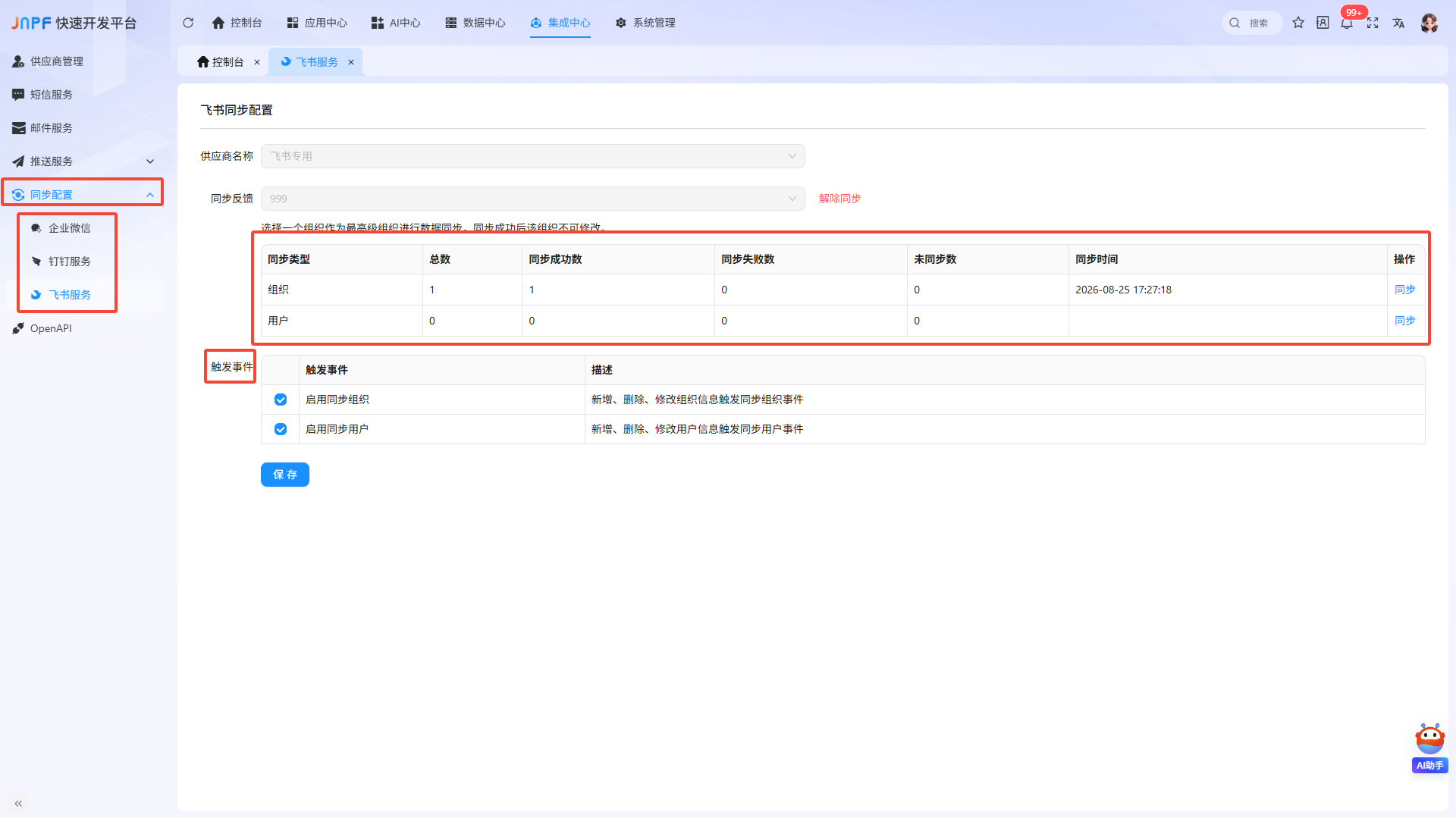
Task: Uncheck the 启用同步组织 checkbox
Action: [x=281, y=400]
